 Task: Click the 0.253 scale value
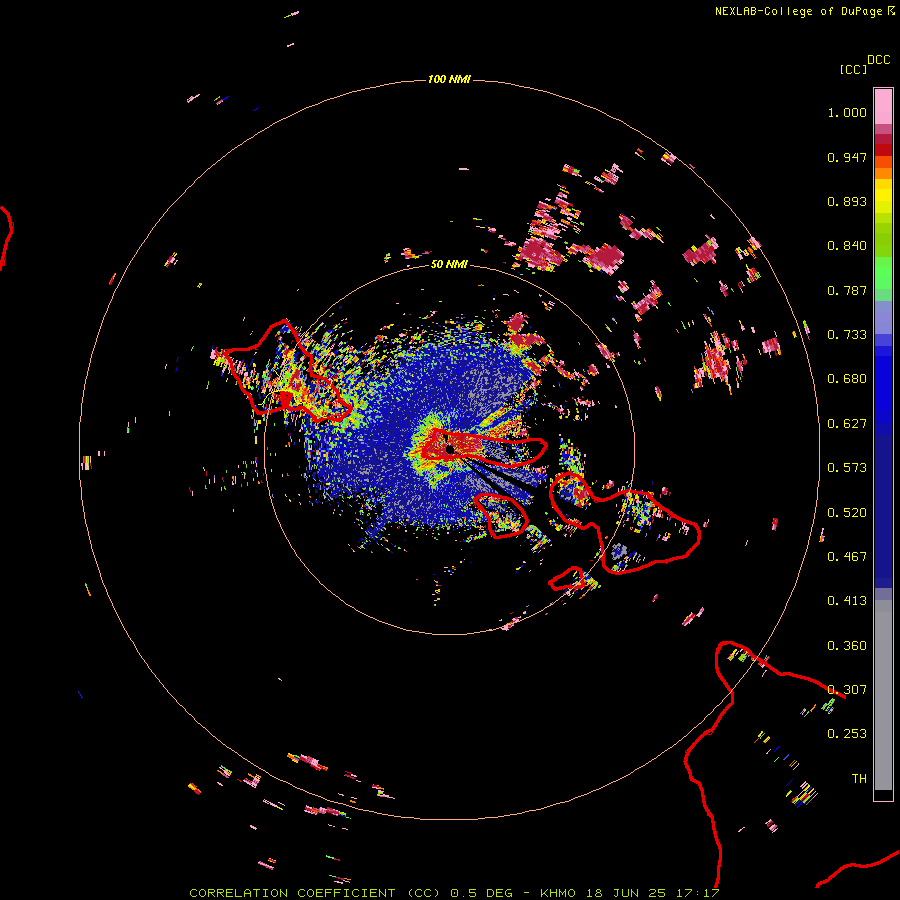point(847,734)
